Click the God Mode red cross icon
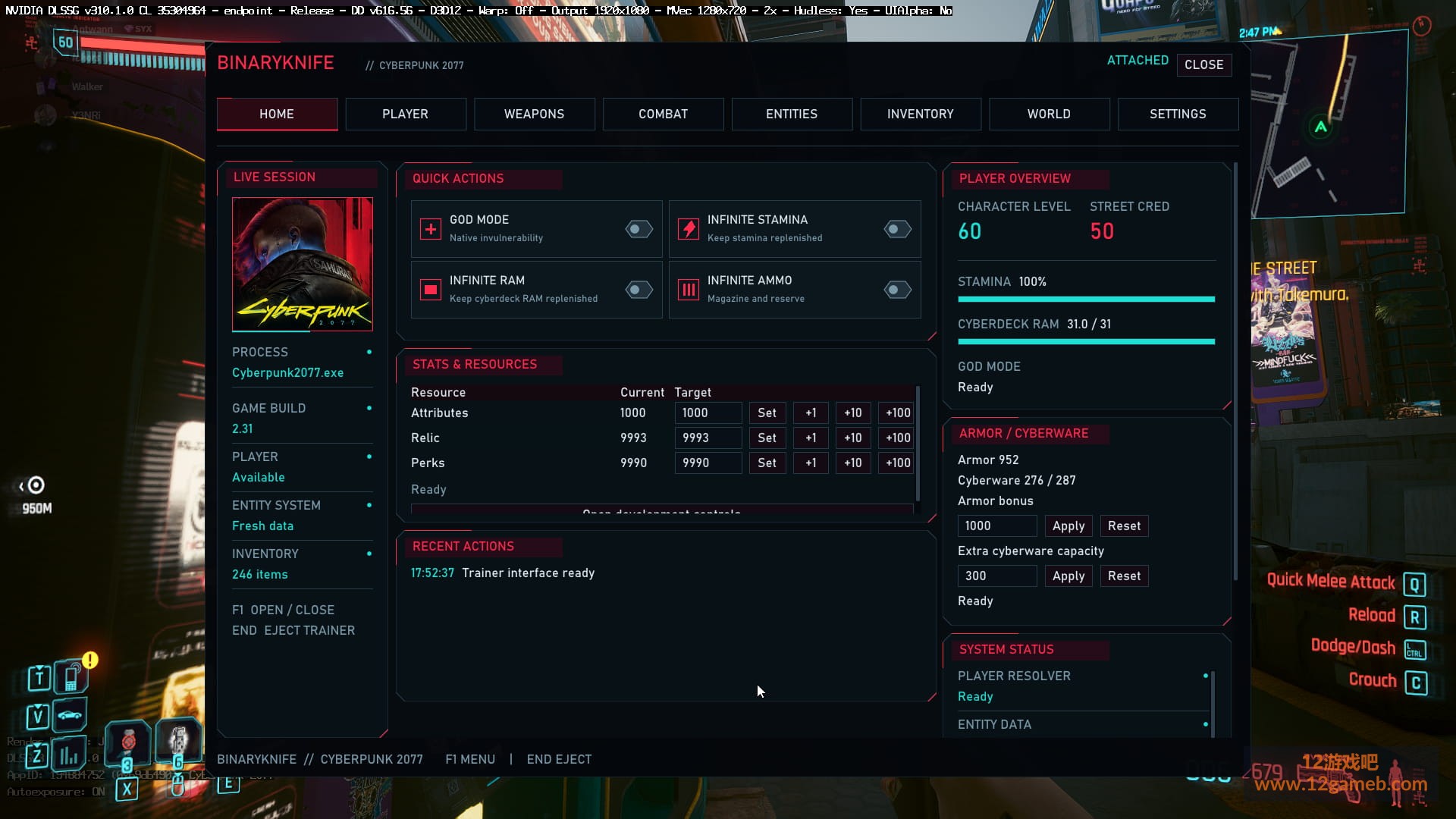 tap(431, 229)
